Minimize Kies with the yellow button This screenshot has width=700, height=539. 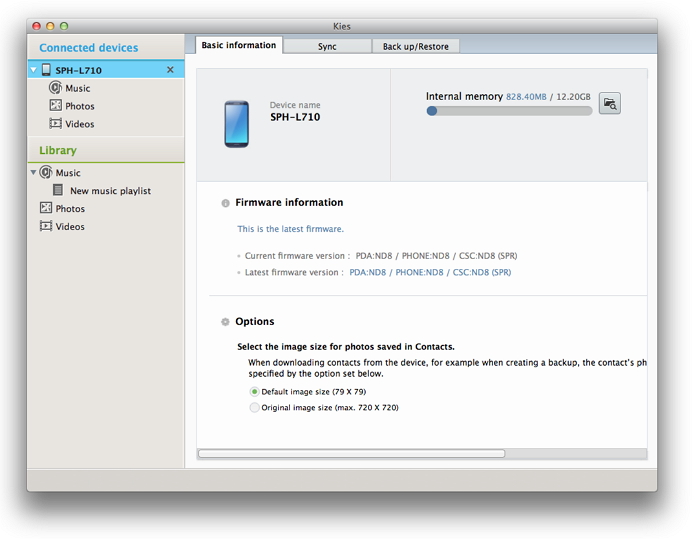(x=50, y=26)
